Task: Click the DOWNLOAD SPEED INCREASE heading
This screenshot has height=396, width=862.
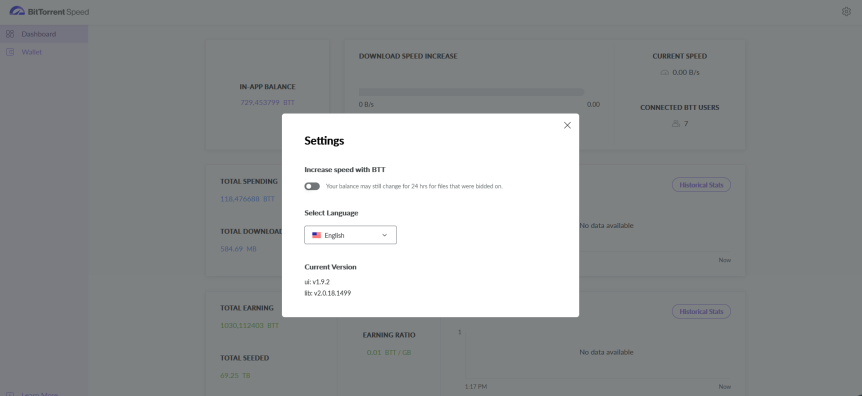Action: pos(408,56)
